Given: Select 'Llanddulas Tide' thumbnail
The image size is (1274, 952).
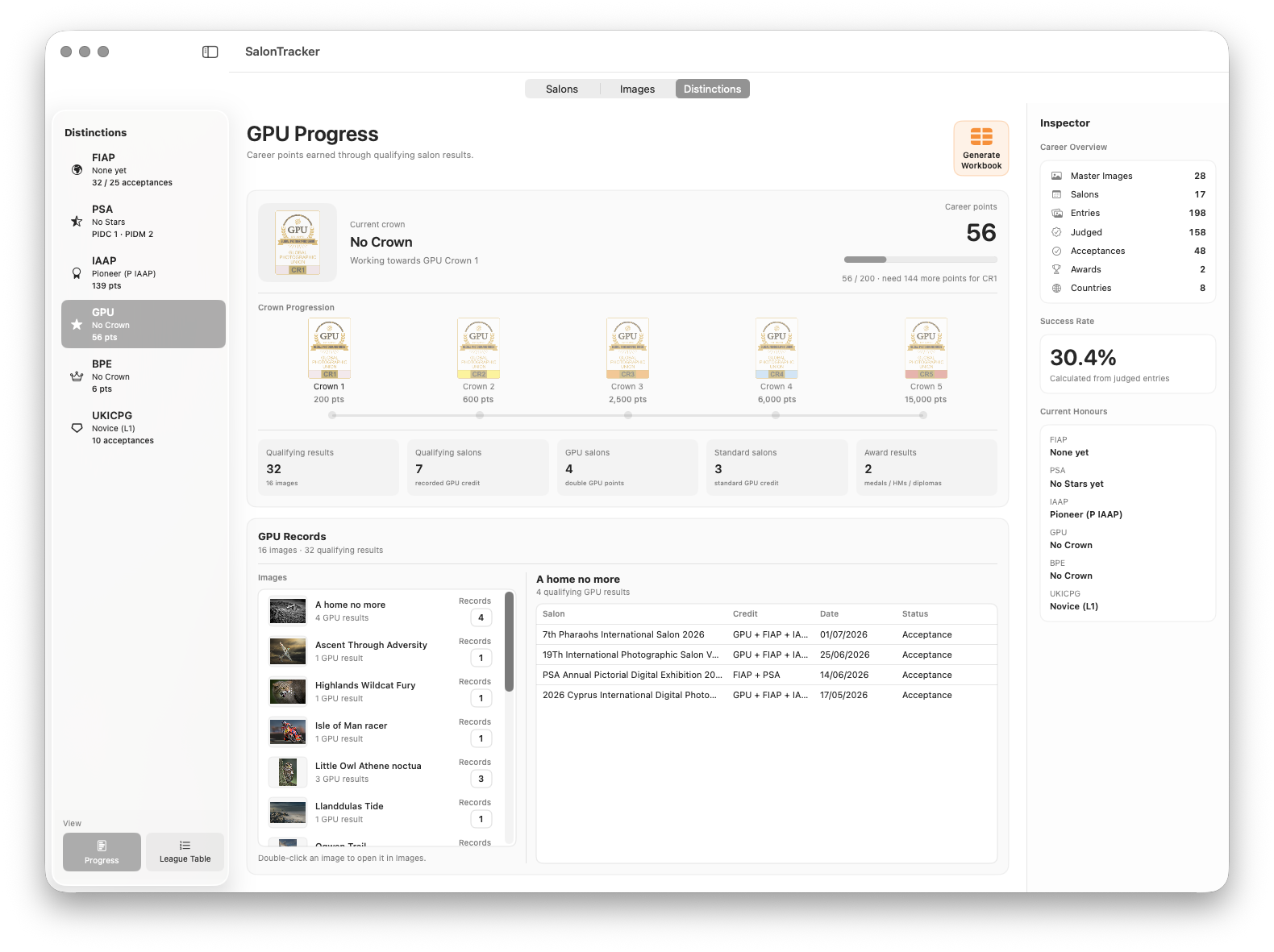Looking at the screenshot, I should coord(288,813).
